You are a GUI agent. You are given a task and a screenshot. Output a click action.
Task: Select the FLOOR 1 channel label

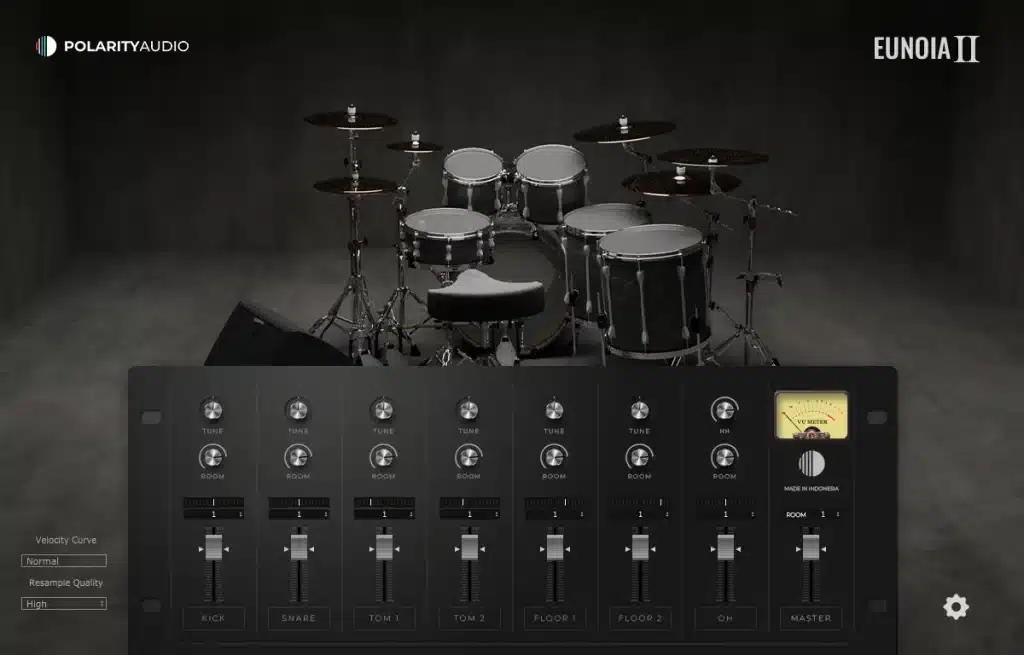tap(554, 618)
